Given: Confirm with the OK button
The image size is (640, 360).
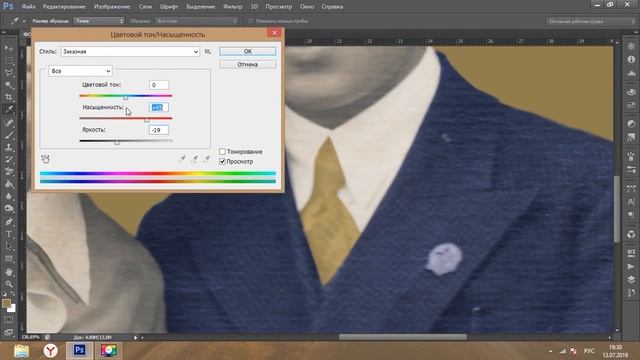Looking at the screenshot, I should [x=248, y=51].
